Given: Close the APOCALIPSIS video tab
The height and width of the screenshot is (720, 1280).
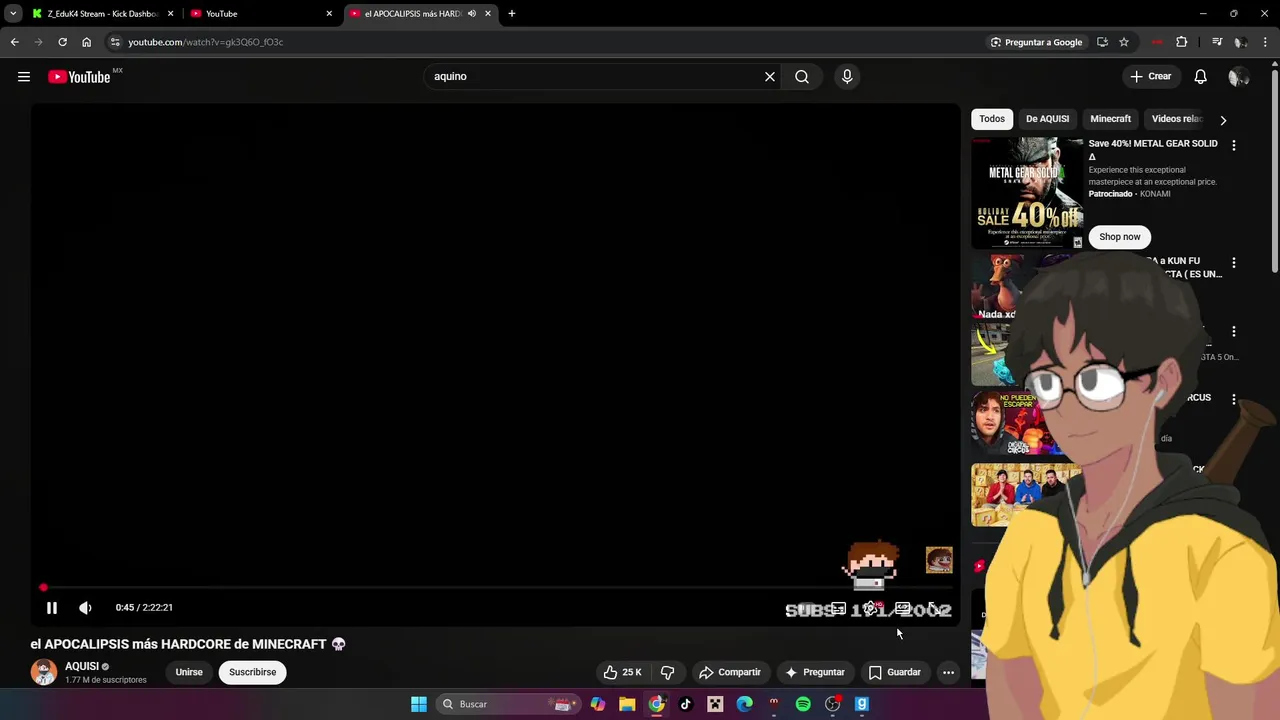Looking at the screenshot, I should (488, 14).
